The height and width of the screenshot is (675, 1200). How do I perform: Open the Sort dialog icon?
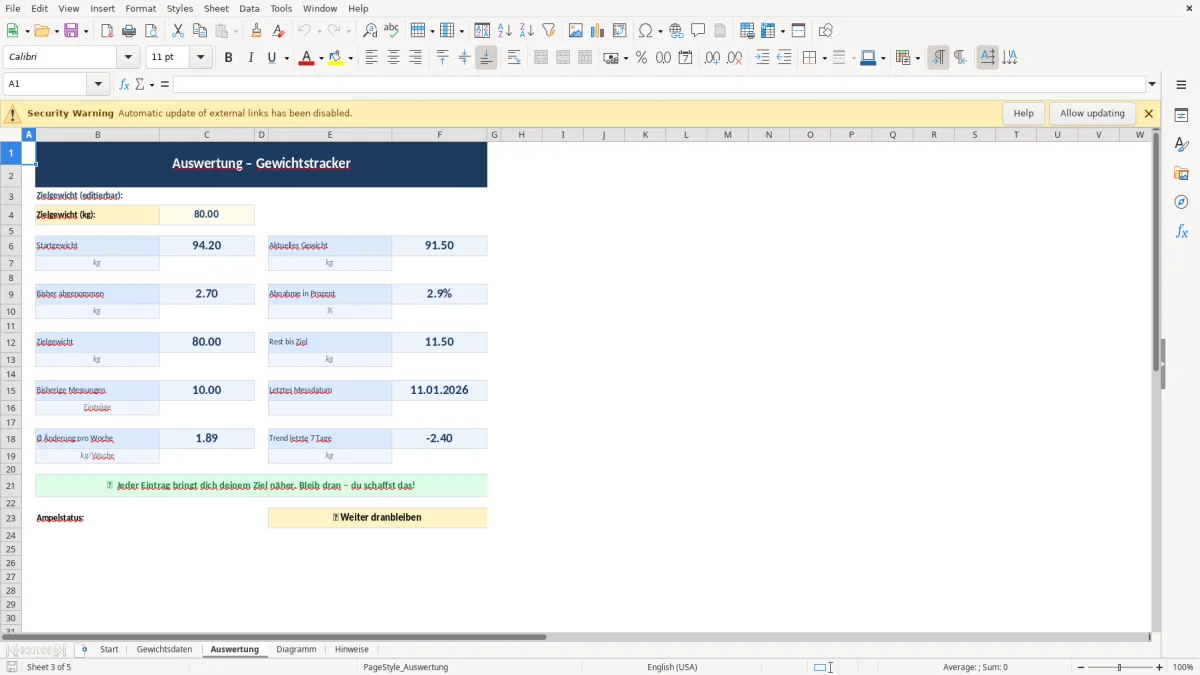tap(482, 31)
